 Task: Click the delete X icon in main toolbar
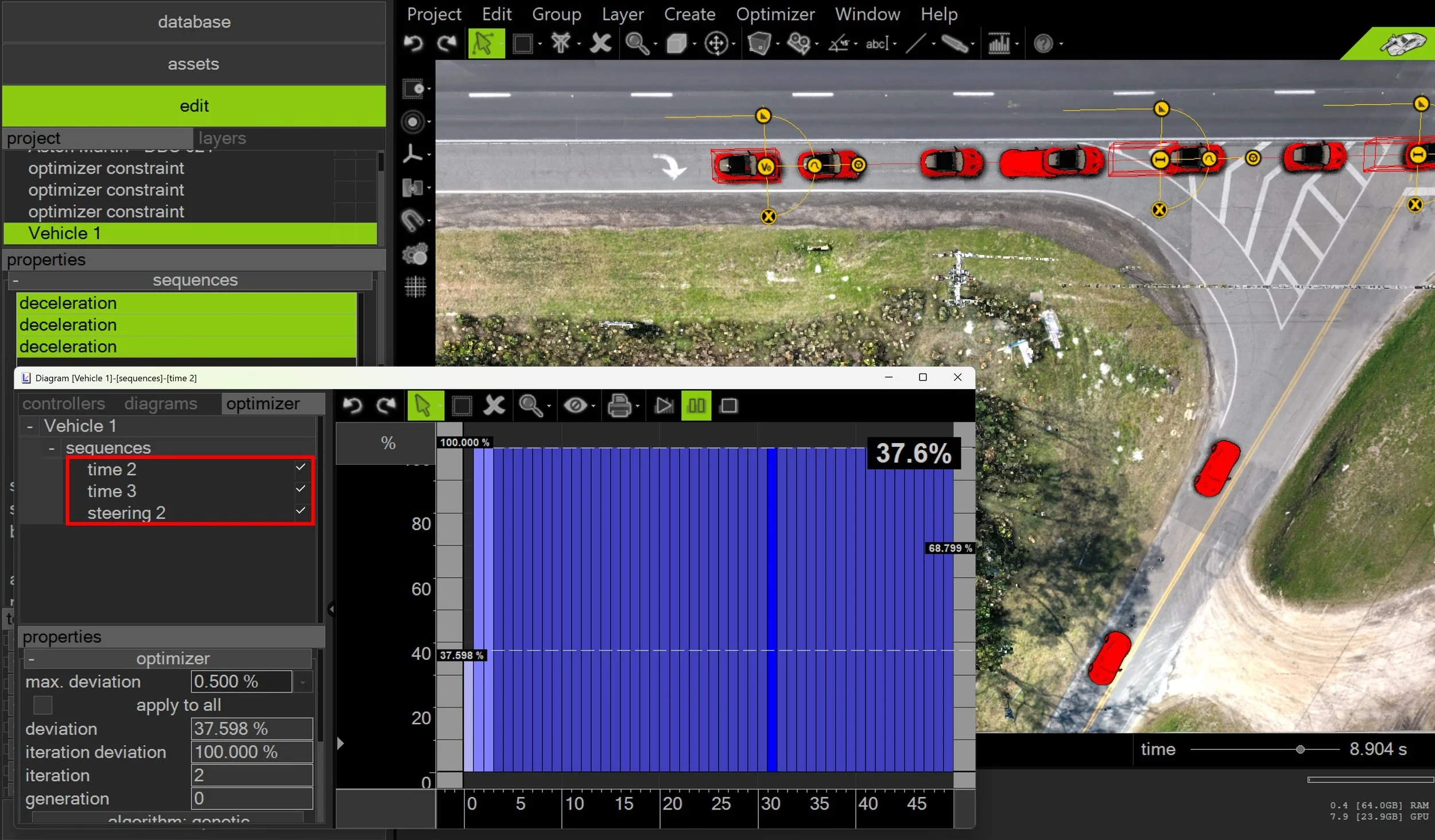click(600, 43)
